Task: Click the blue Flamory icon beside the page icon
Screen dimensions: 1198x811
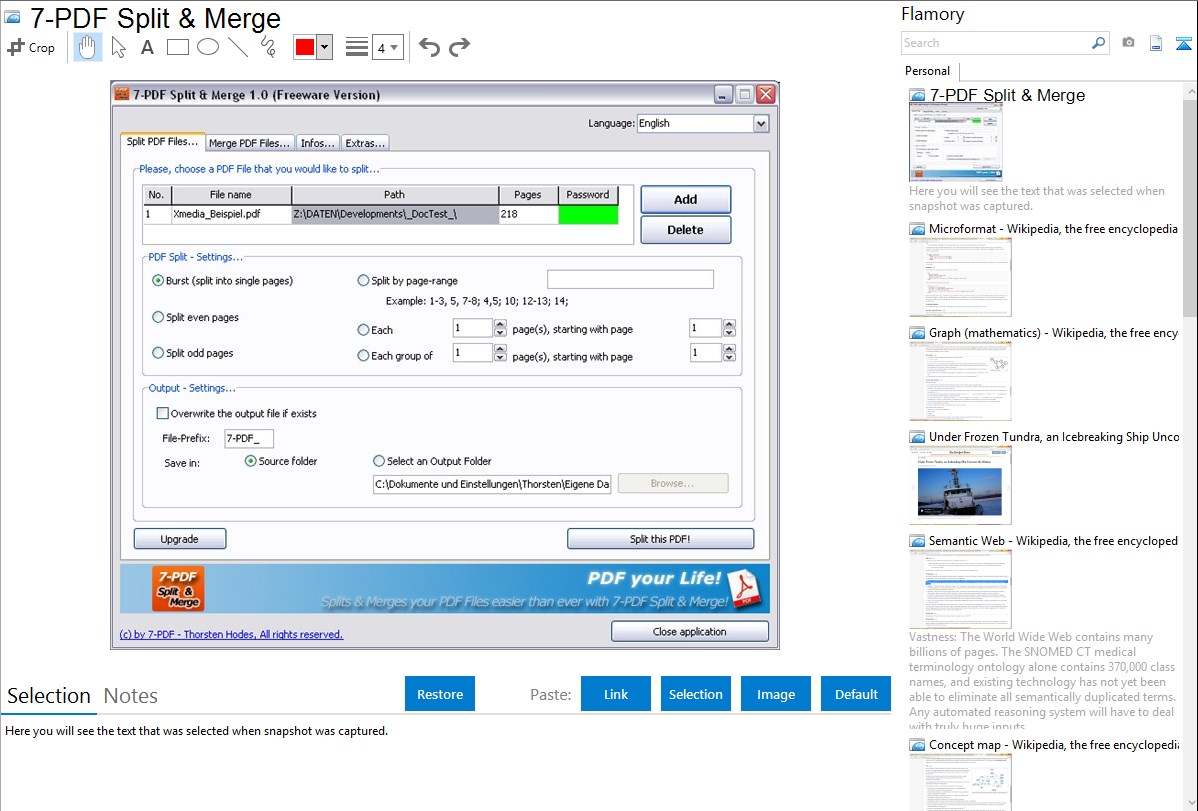Action: pyautogui.click(x=1183, y=43)
